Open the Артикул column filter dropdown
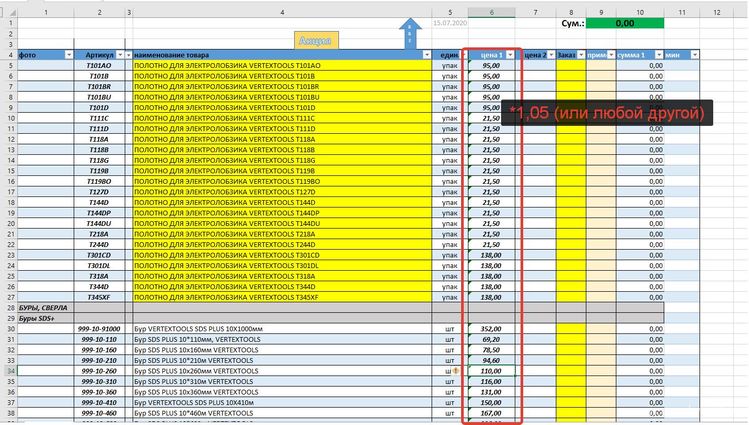 tap(120, 55)
